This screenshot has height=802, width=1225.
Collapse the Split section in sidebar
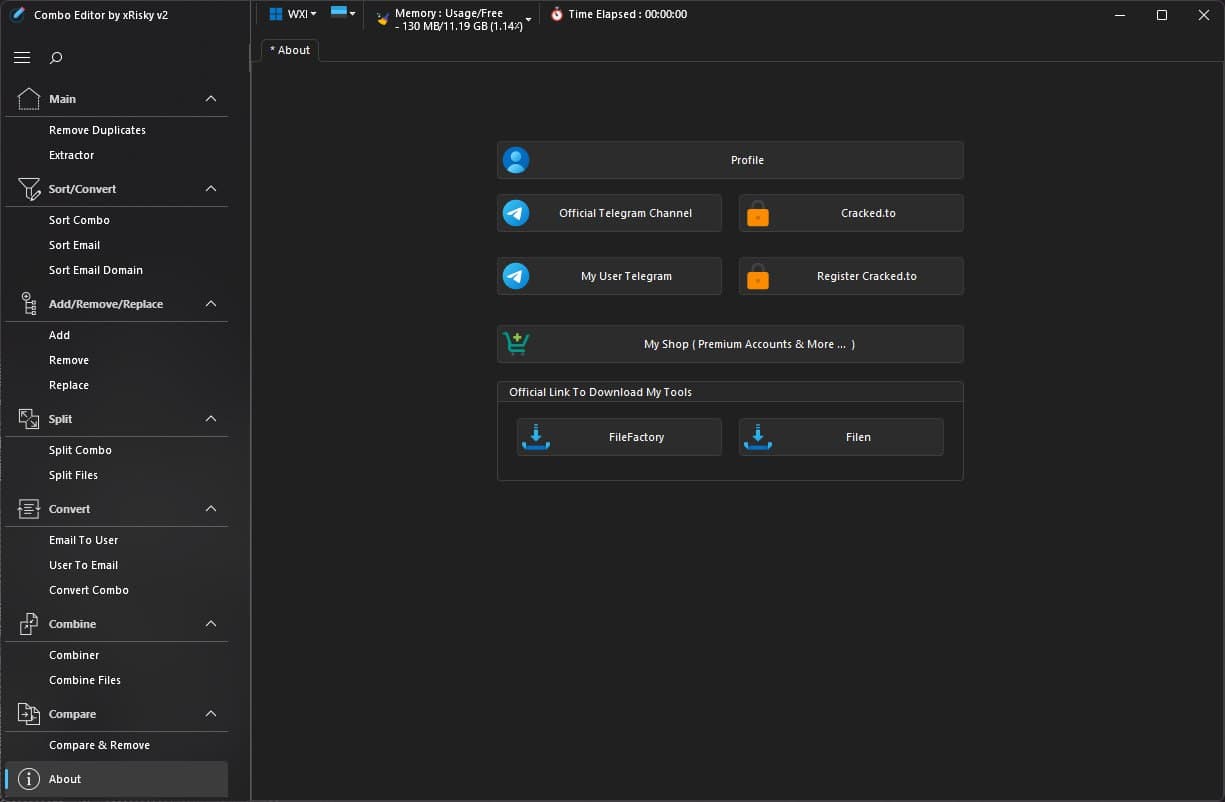click(211, 419)
